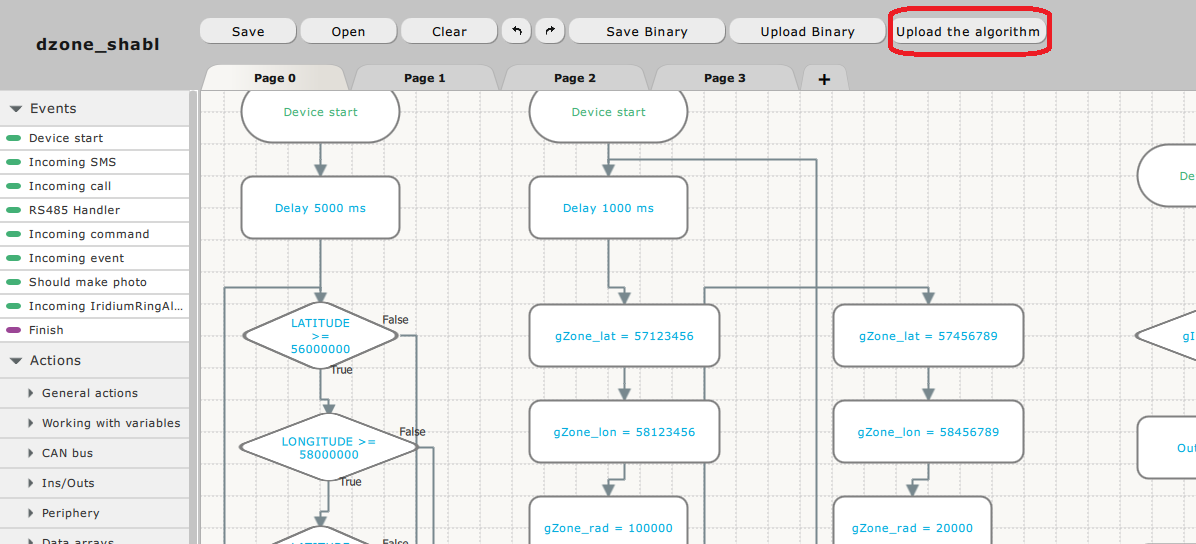The width and height of the screenshot is (1196, 544).
Task: Expand the General actions group
Action: [x=90, y=393]
